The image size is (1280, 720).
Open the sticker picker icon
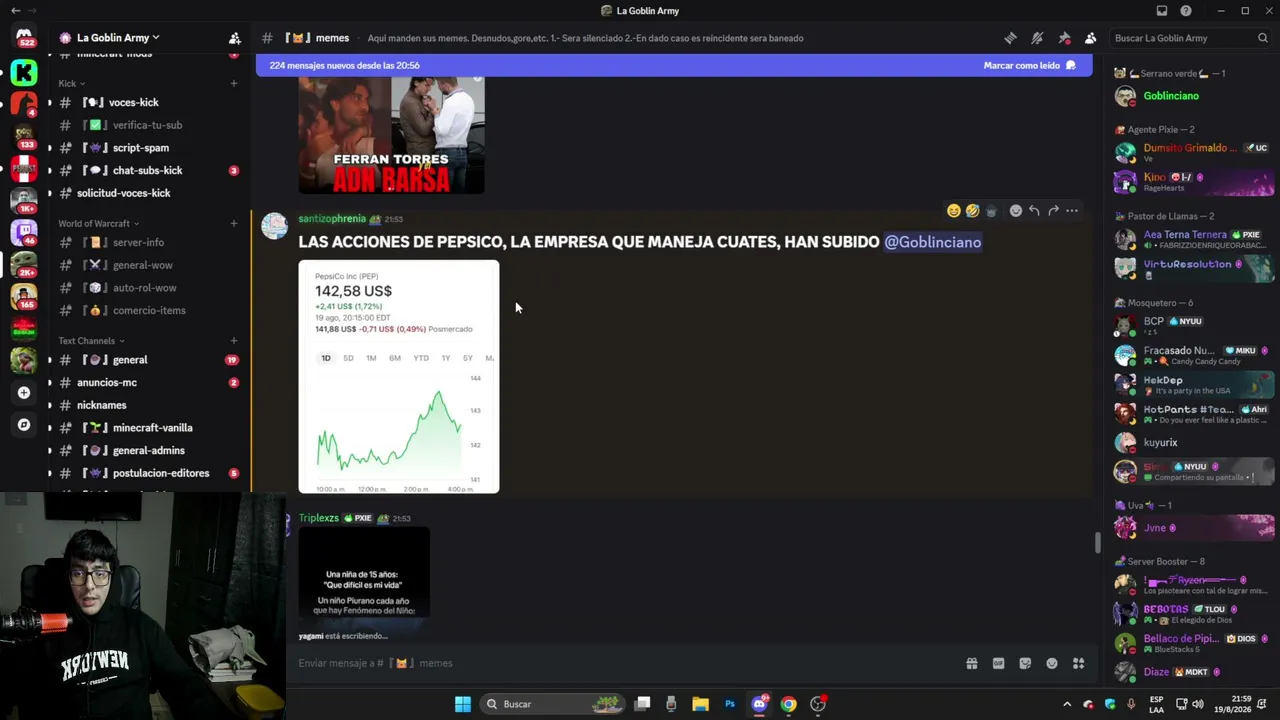[x=1025, y=663]
